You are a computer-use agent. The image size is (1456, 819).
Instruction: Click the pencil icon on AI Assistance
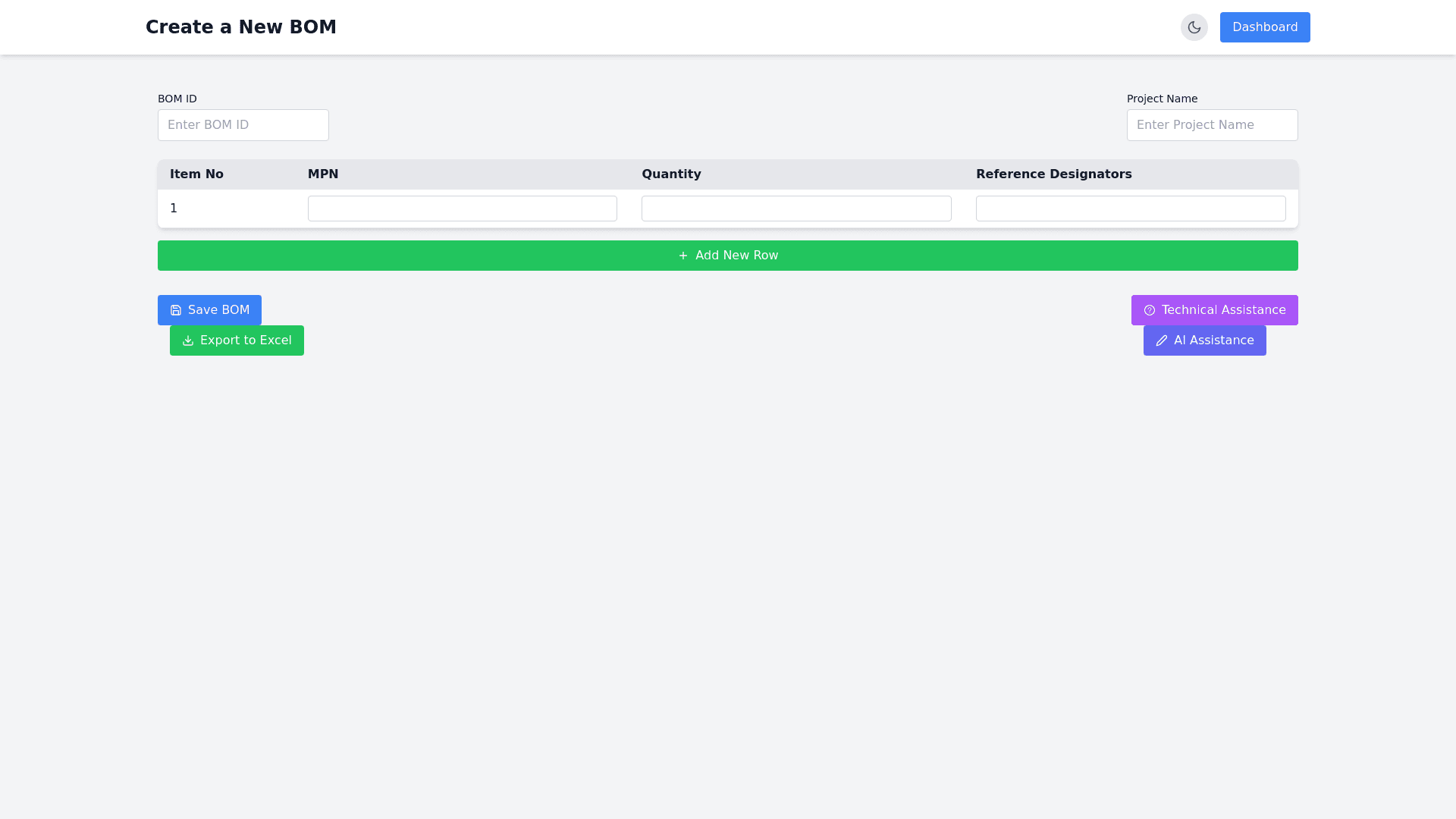pos(1162,340)
